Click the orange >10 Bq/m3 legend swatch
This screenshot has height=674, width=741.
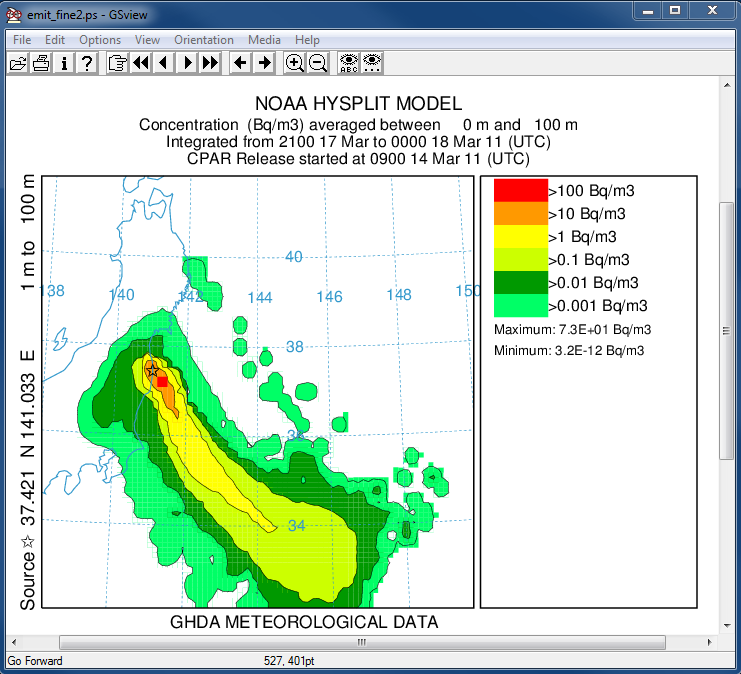[521, 214]
